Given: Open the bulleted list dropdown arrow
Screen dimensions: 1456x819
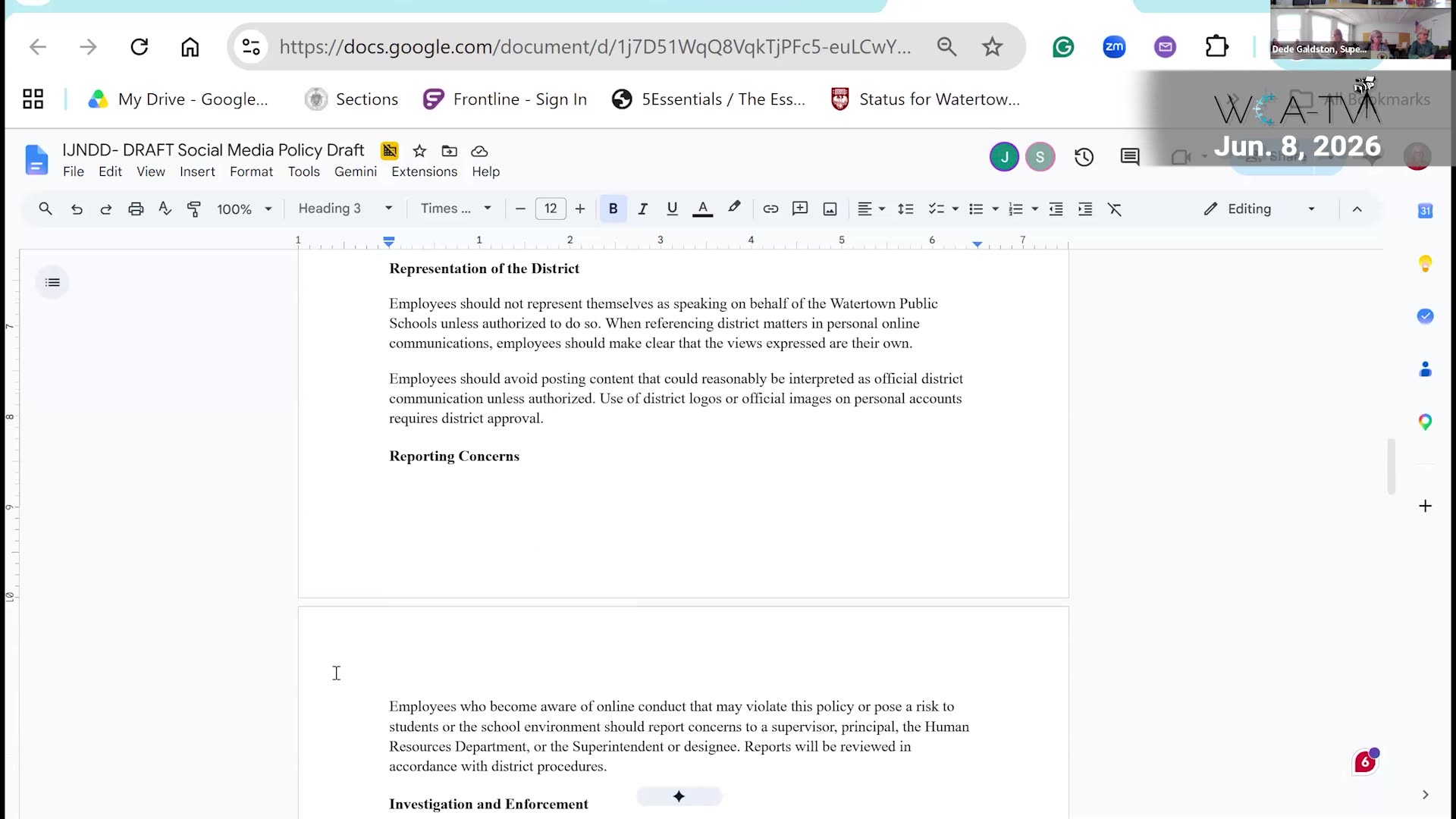Looking at the screenshot, I should (995, 209).
